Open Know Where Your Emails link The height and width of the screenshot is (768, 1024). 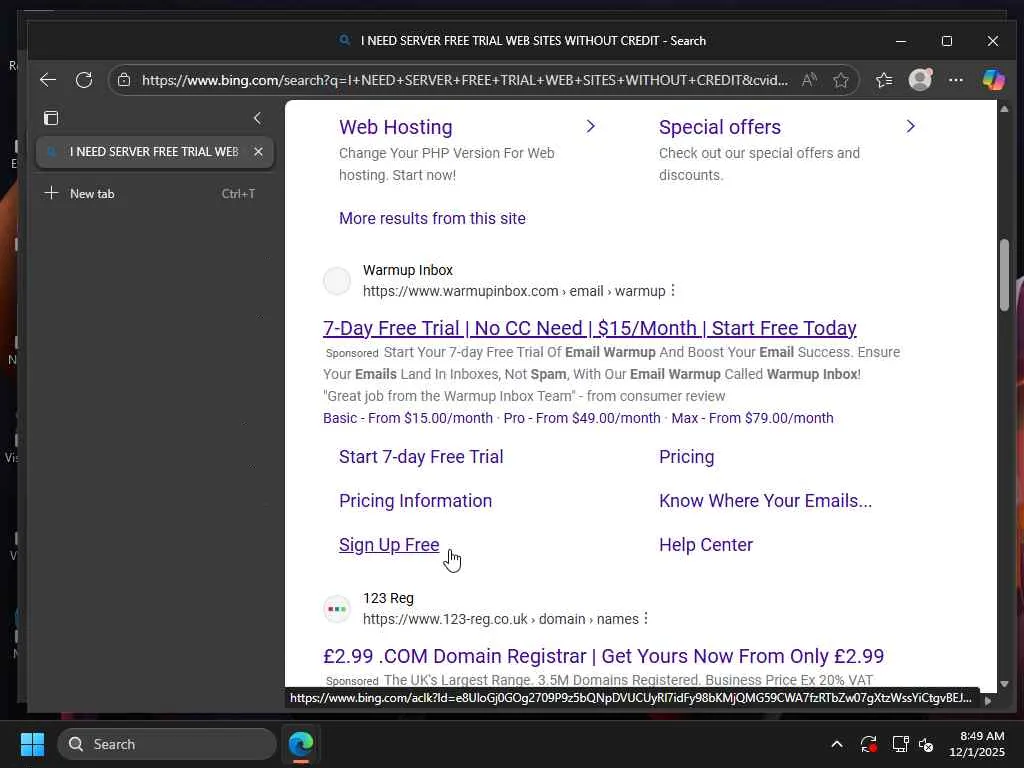point(765,500)
